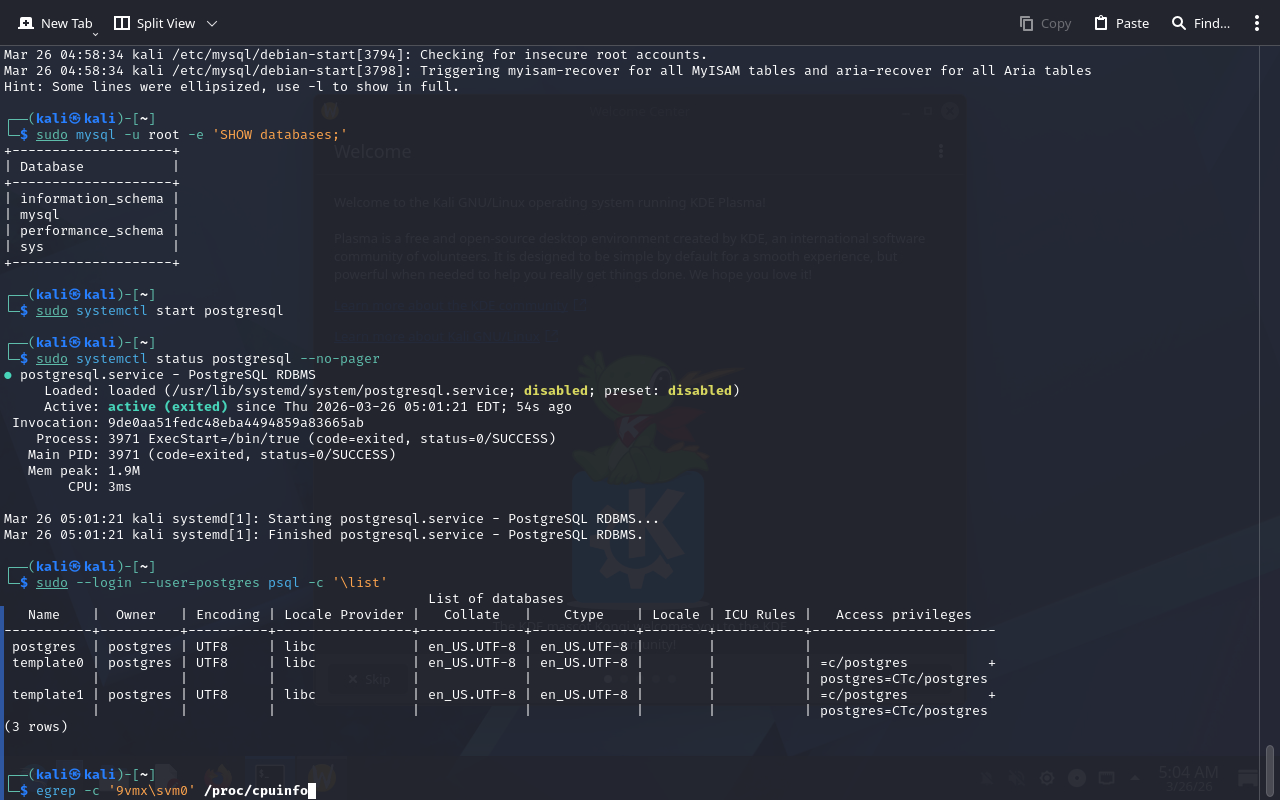1280x800 pixels.
Task: Select the information_schema database entry
Action: pos(91,199)
